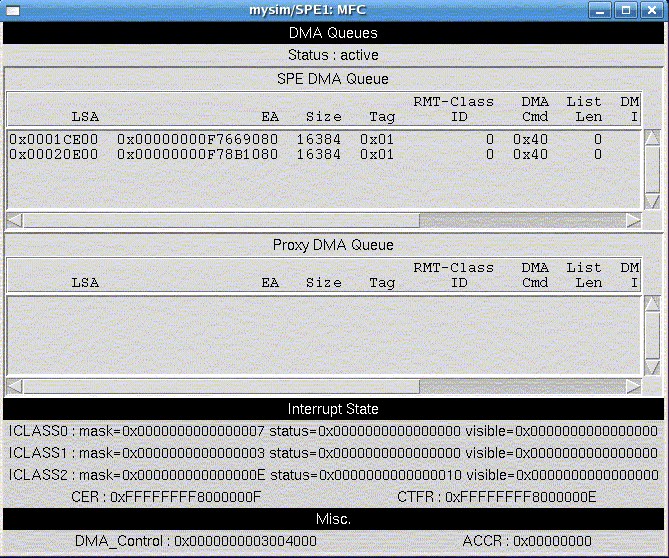Select LSA value 0x00020E00
The width and height of the screenshot is (669, 558).
53,154
